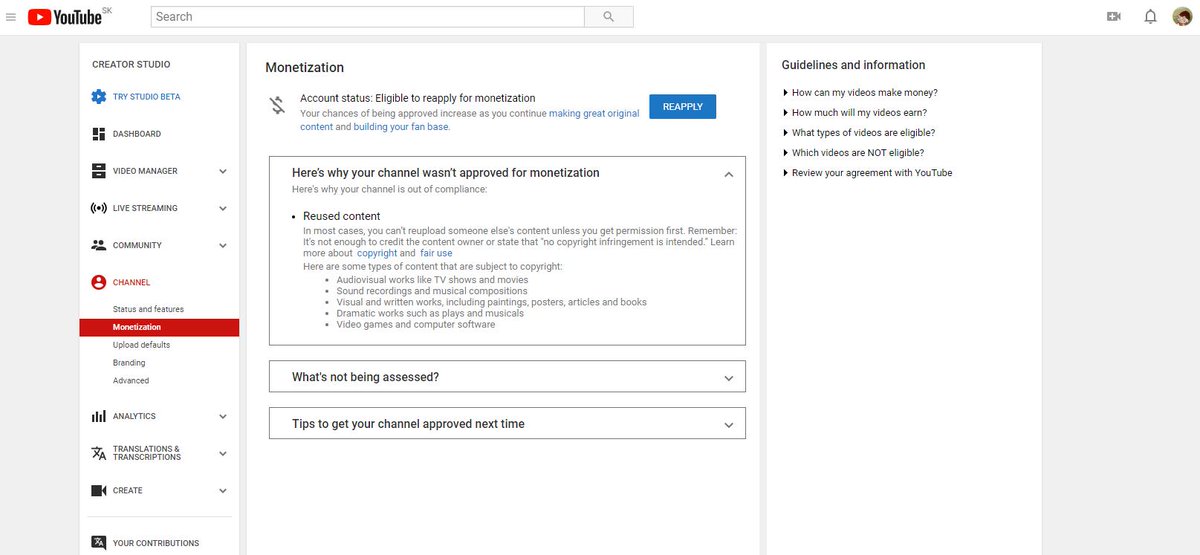Expand 'Which videos are NOT eligible?'
This screenshot has width=1200, height=555.
coord(853,153)
